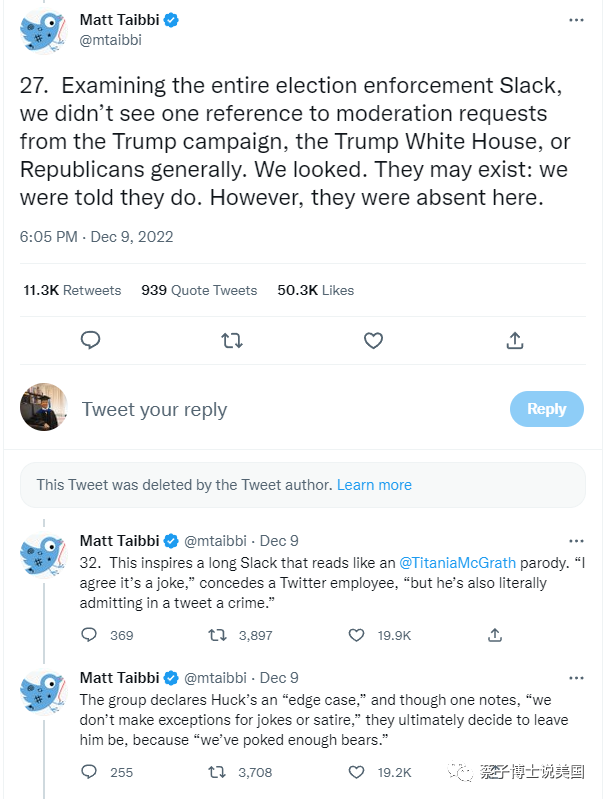The height and width of the screenshot is (799, 604).
Task: Open more options on the 'edge case' tweet
Action: click(x=576, y=678)
